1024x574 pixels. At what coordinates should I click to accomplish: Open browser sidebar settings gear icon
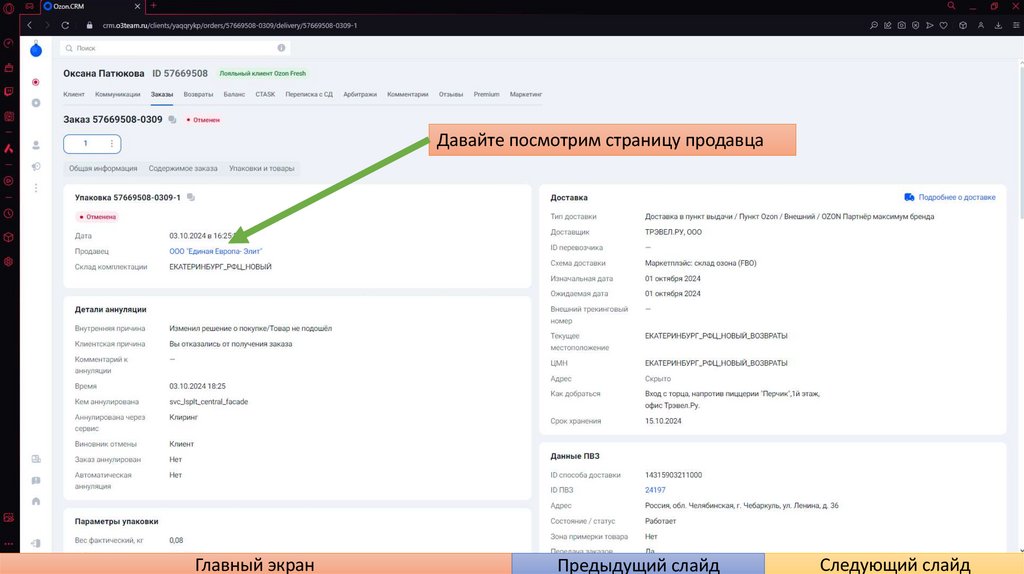point(8,261)
